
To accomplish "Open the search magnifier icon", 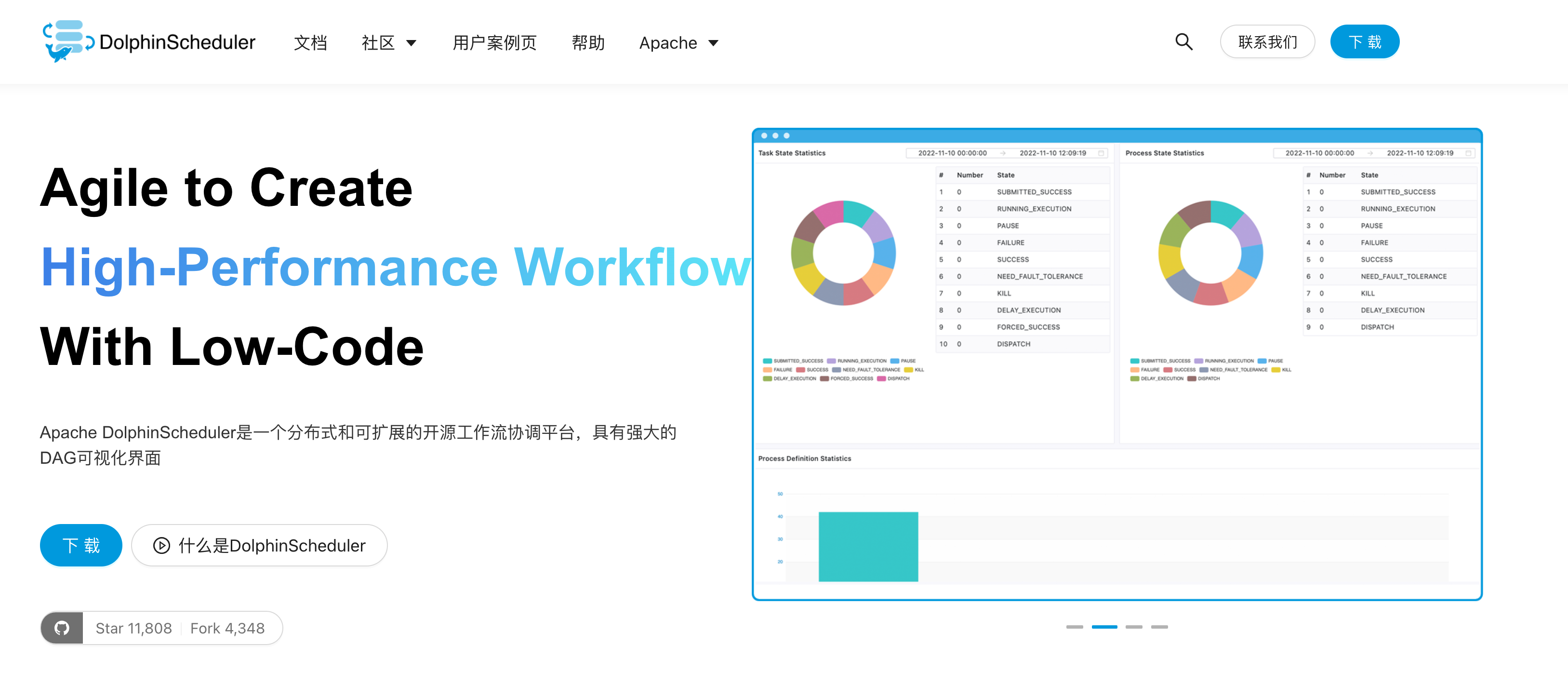I will (1183, 41).
